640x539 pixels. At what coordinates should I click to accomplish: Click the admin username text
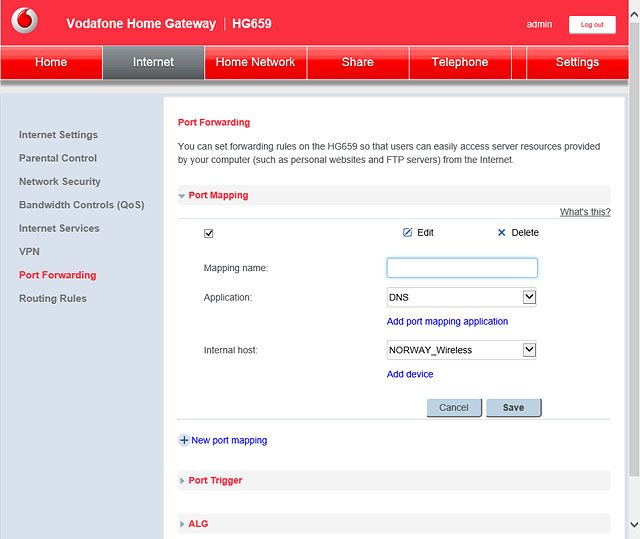(539, 24)
